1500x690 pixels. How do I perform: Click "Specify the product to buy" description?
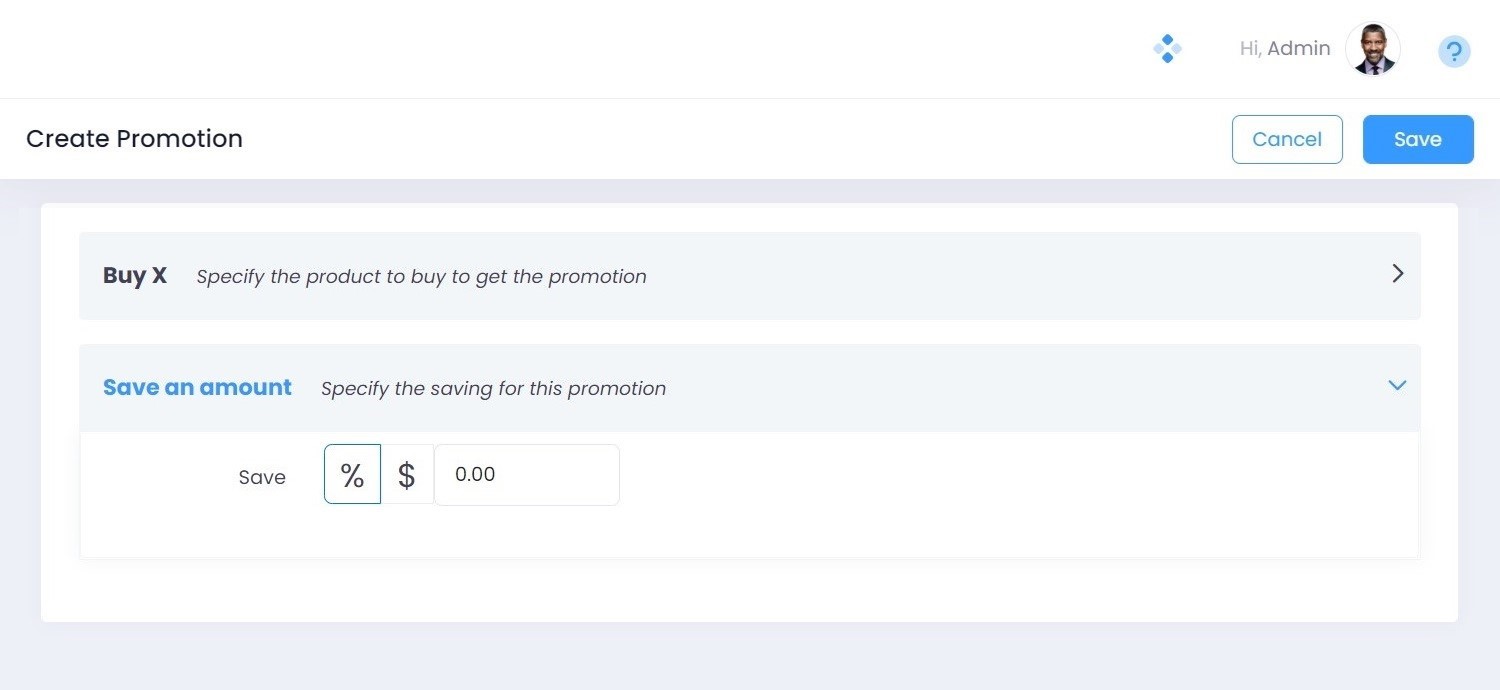[421, 277]
